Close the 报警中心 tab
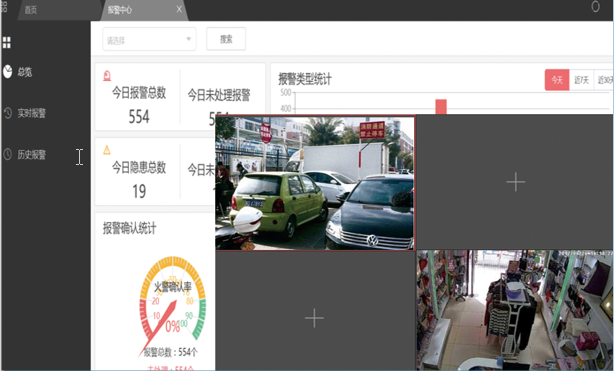Image resolution: width=614 pixels, height=371 pixels. point(179,9)
